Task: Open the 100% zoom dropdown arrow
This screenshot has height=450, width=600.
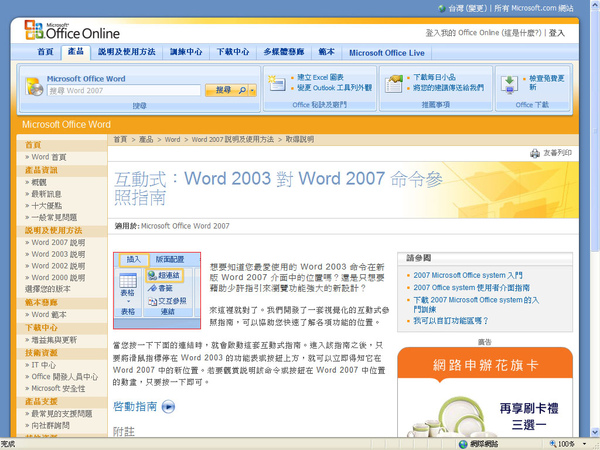Action: coord(585,444)
